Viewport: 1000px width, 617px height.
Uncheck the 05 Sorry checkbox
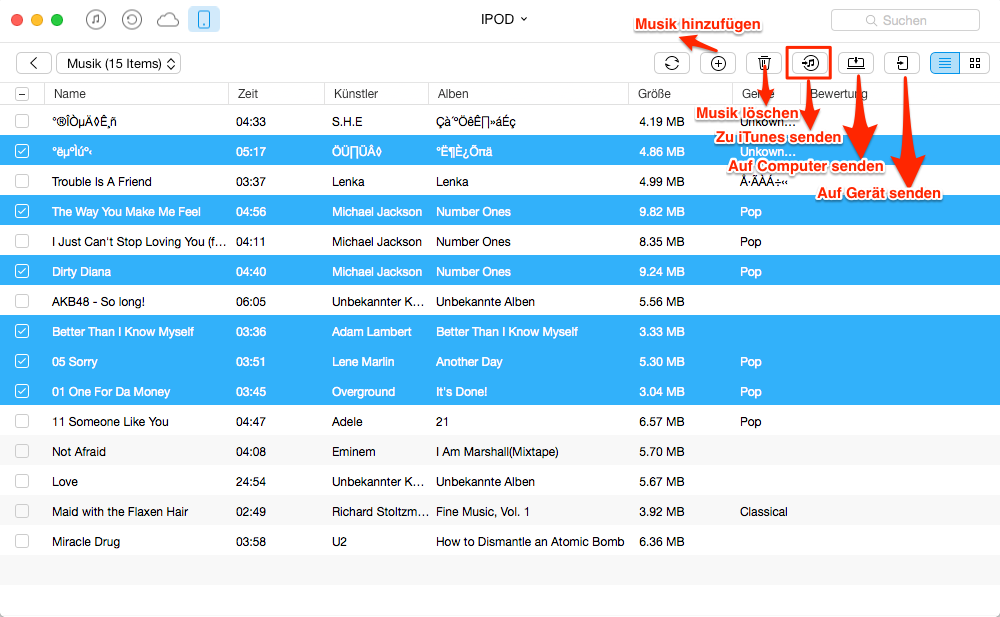click(x=22, y=361)
